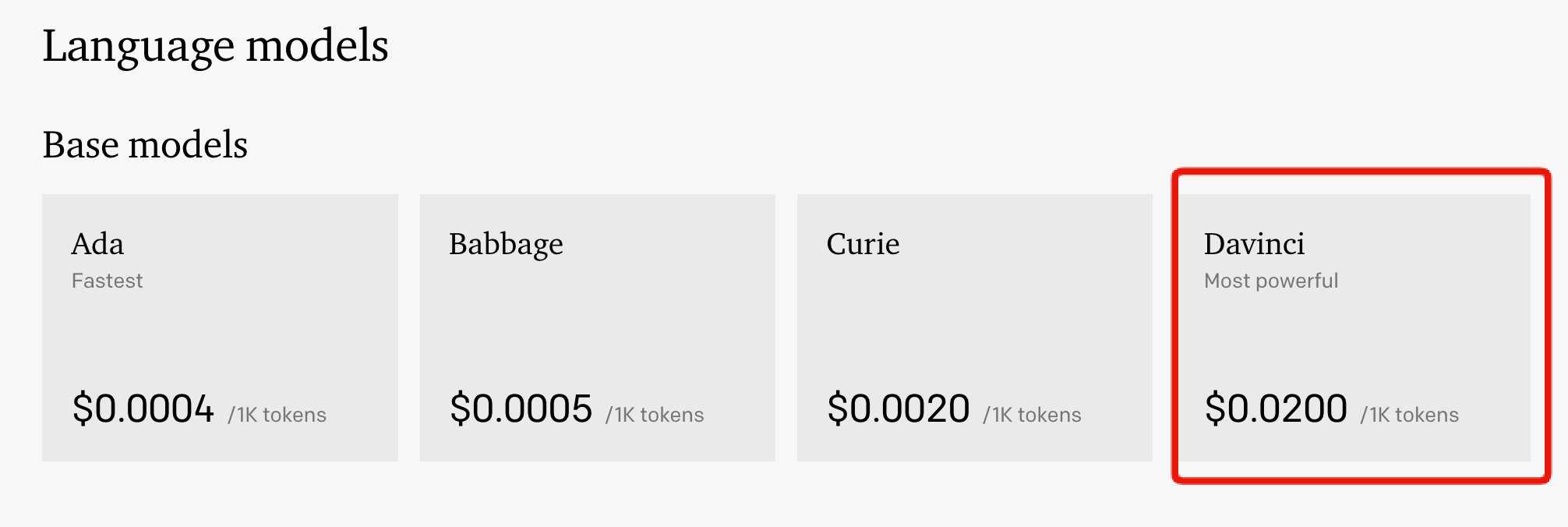Click the /1K tokens label beside $0.0004

(277, 415)
